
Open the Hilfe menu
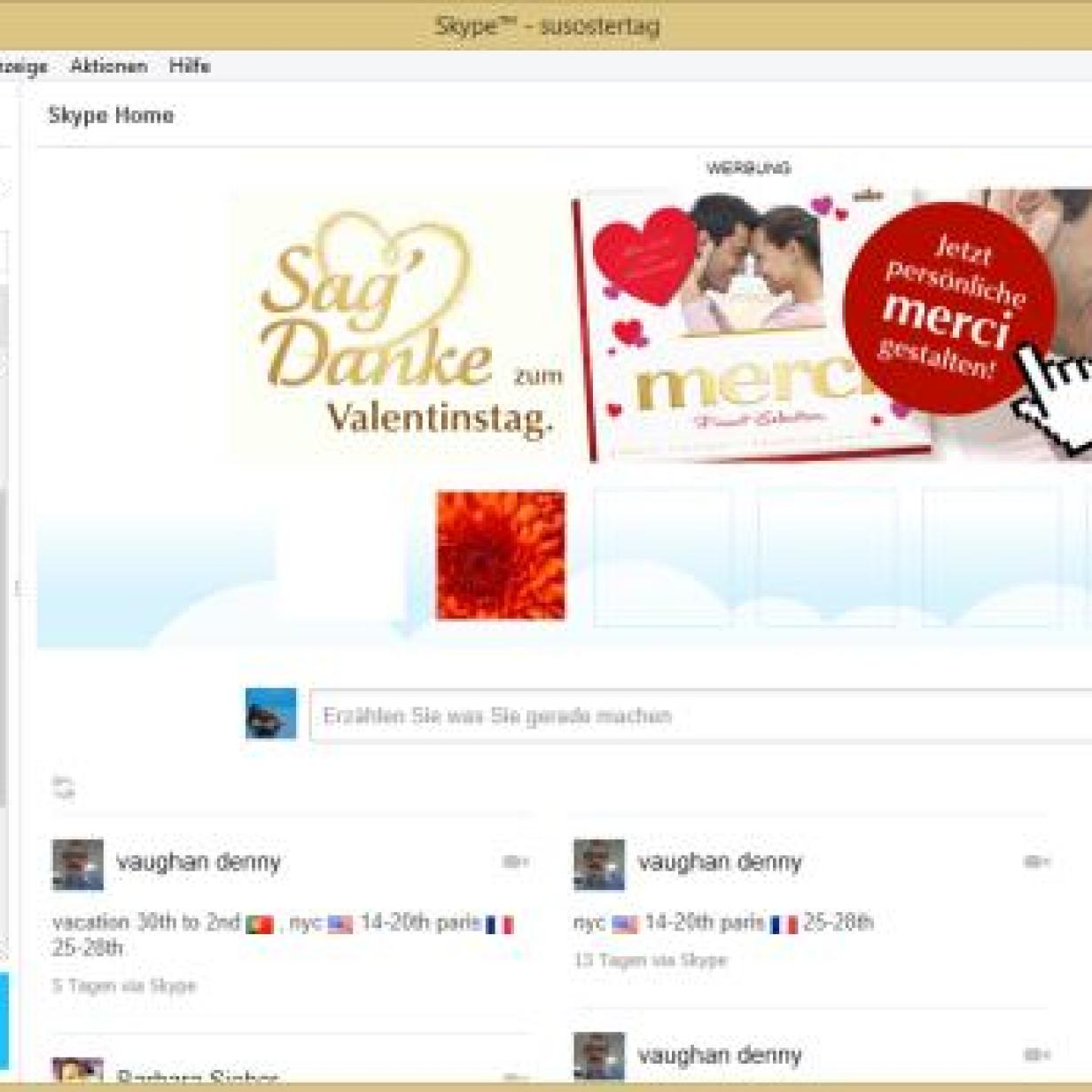190,66
